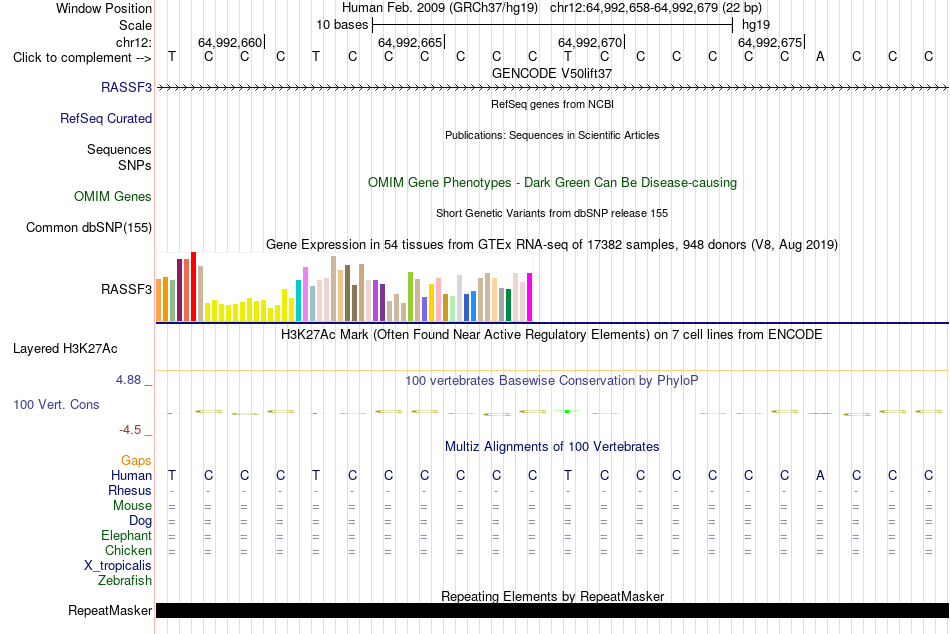The width and height of the screenshot is (950, 634).
Task: Click the 4.88 PhyloP upper scale value
Action: [128, 380]
